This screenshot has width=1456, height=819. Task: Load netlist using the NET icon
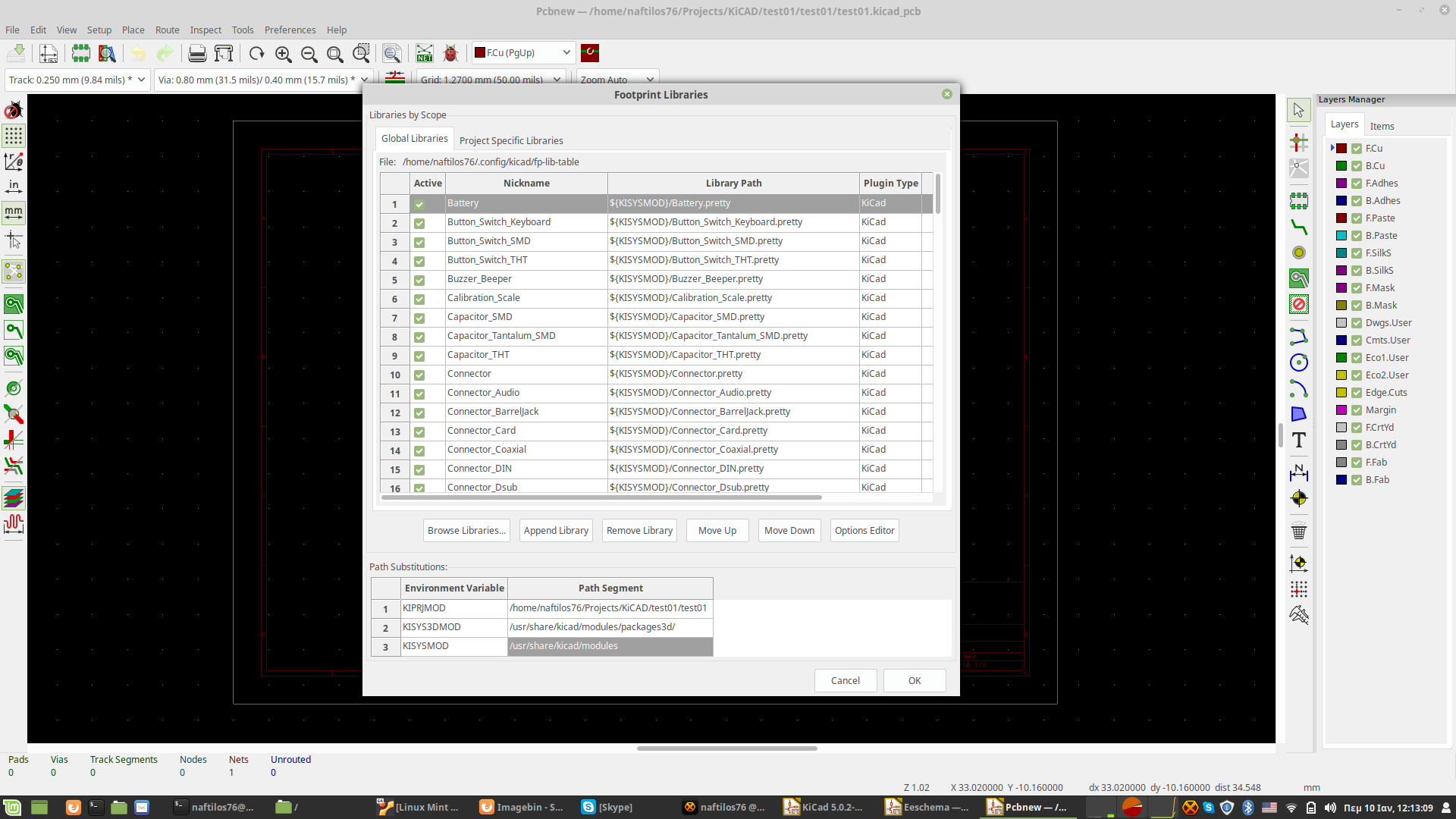tap(425, 53)
